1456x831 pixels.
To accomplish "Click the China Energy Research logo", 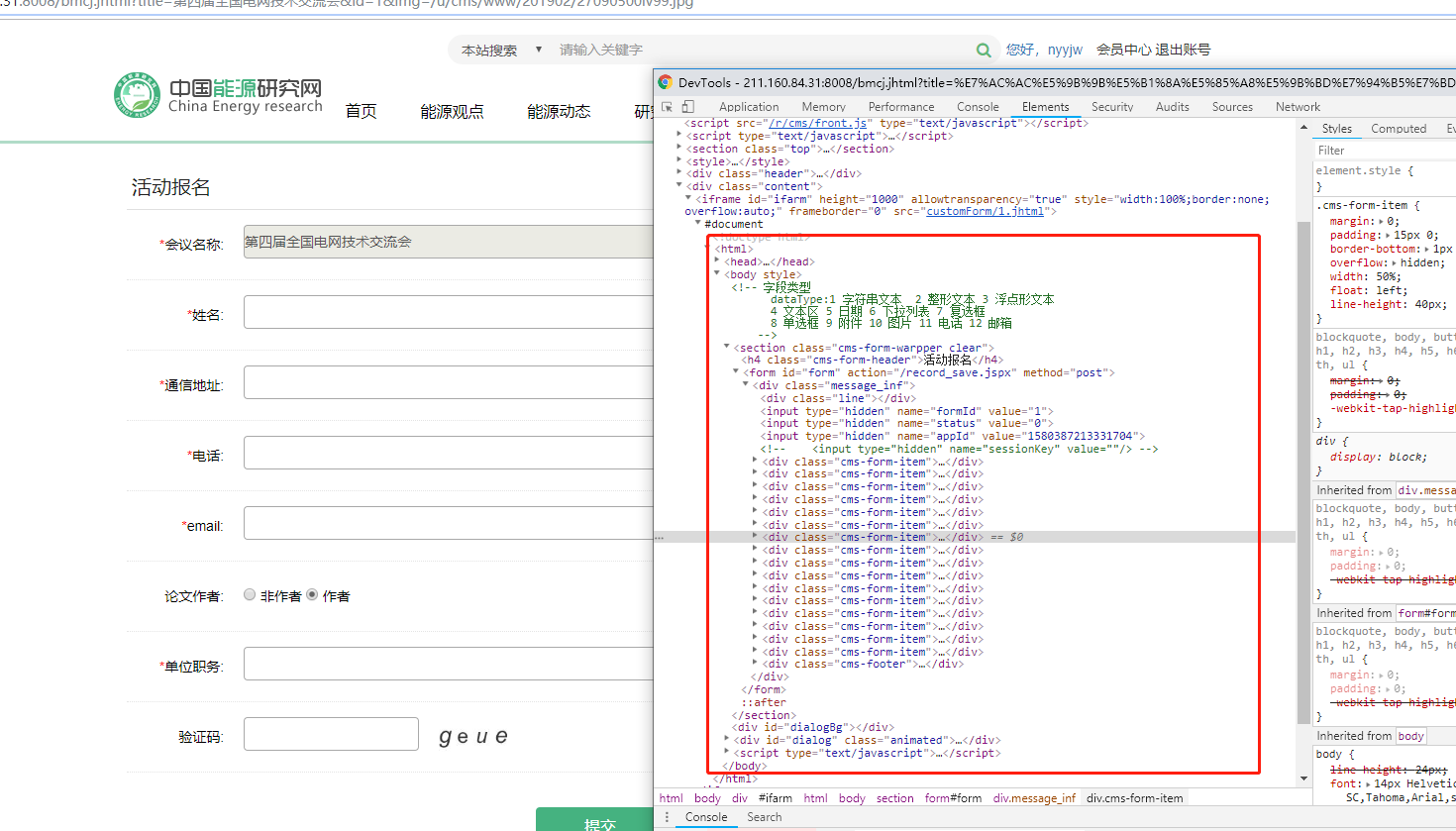I will click(x=218, y=96).
